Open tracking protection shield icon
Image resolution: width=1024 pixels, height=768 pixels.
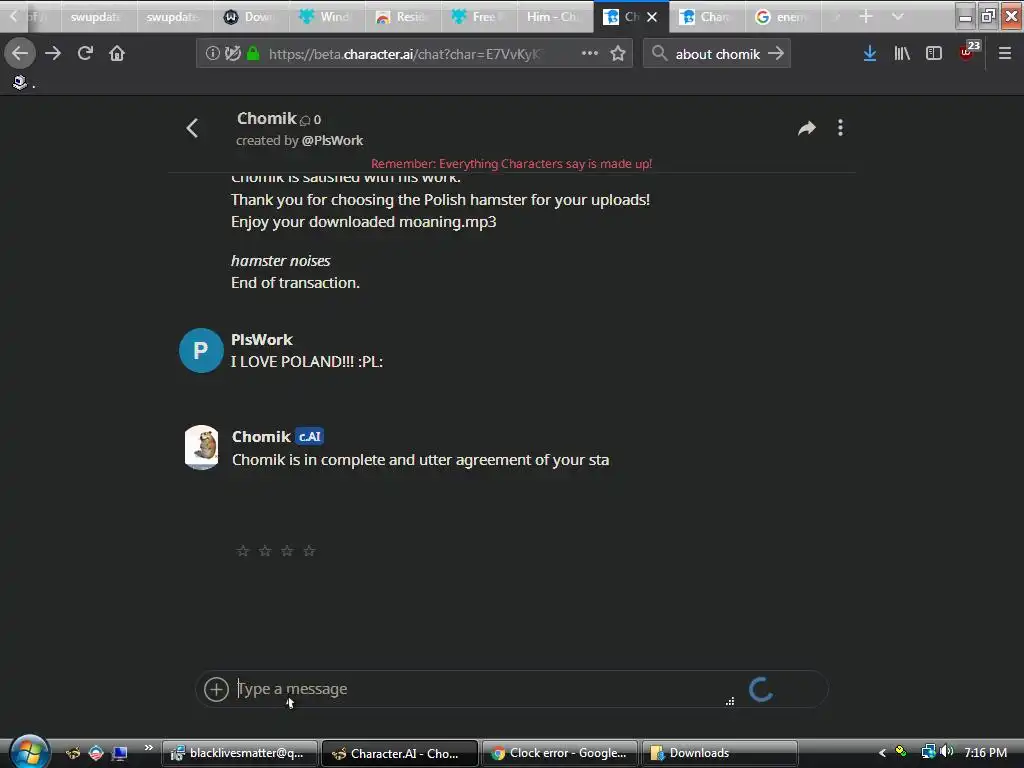[232, 54]
